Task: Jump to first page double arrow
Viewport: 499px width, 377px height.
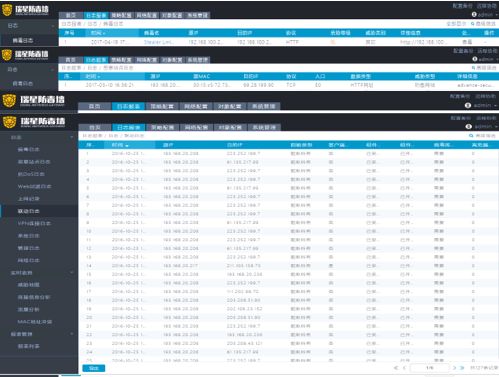Action: pos(396,368)
